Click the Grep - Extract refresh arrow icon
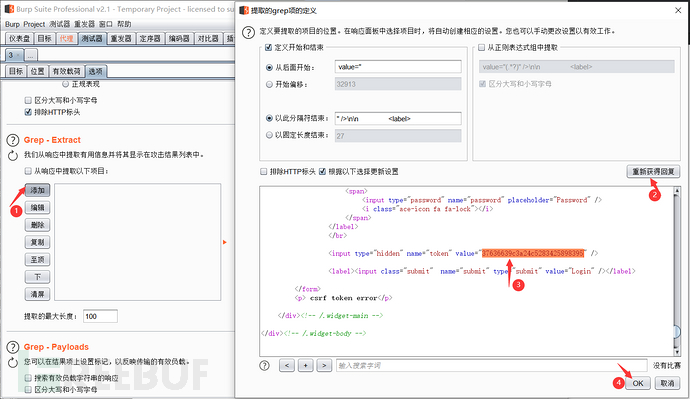The width and height of the screenshot is (690, 399). coord(13,155)
